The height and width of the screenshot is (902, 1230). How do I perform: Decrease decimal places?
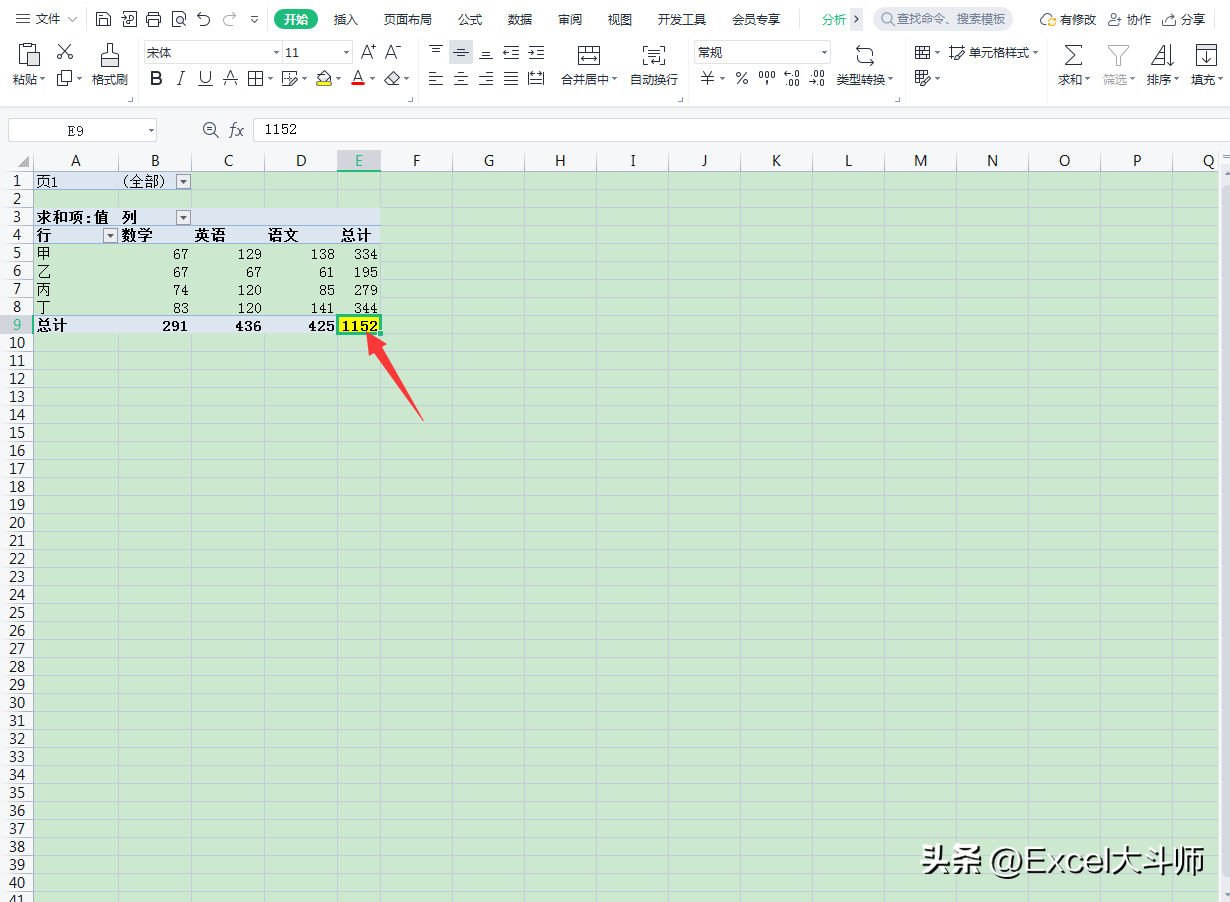coord(817,78)
